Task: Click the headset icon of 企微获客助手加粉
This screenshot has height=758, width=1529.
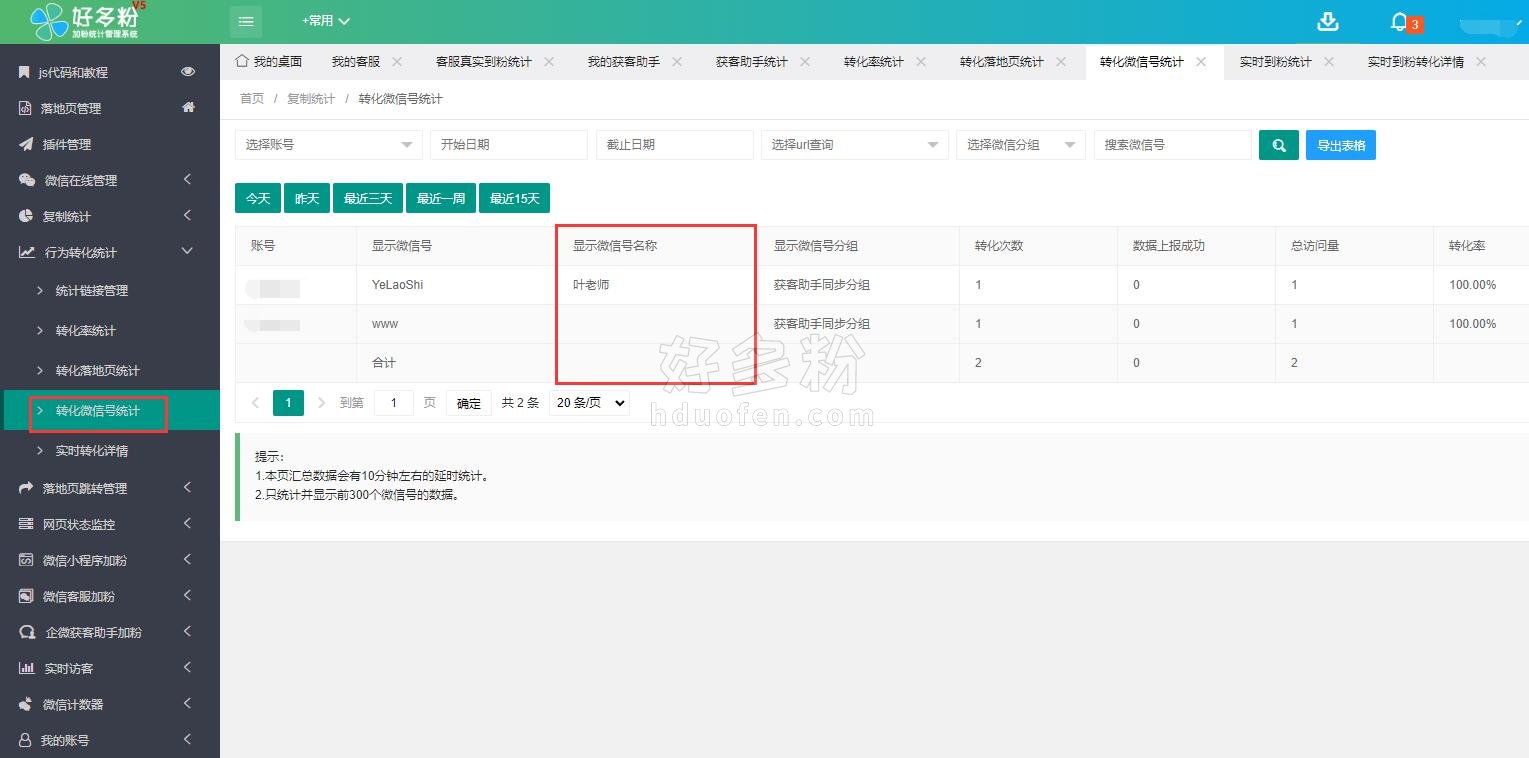Action: click(x=27, y=632)
